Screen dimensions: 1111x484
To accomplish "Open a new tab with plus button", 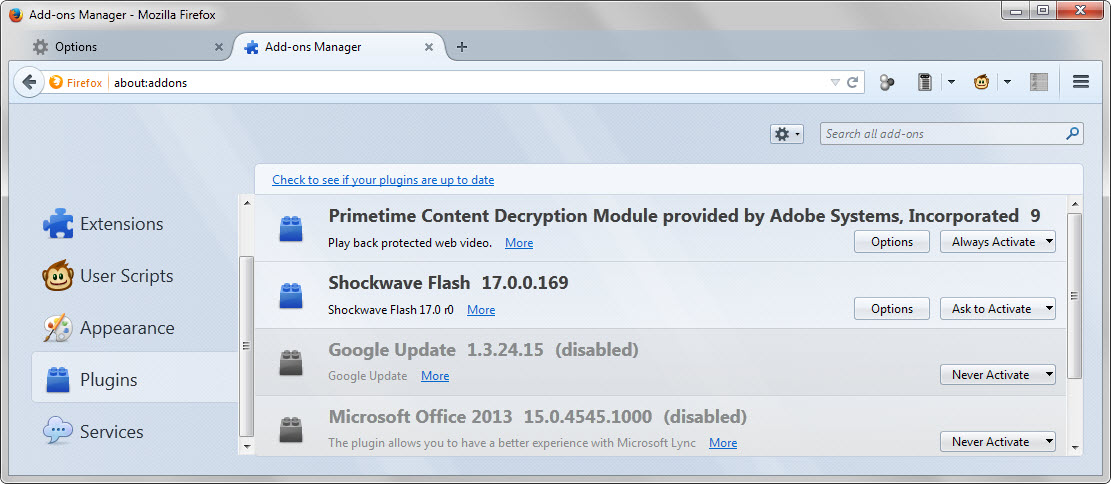I will click(x=462, y=47).
